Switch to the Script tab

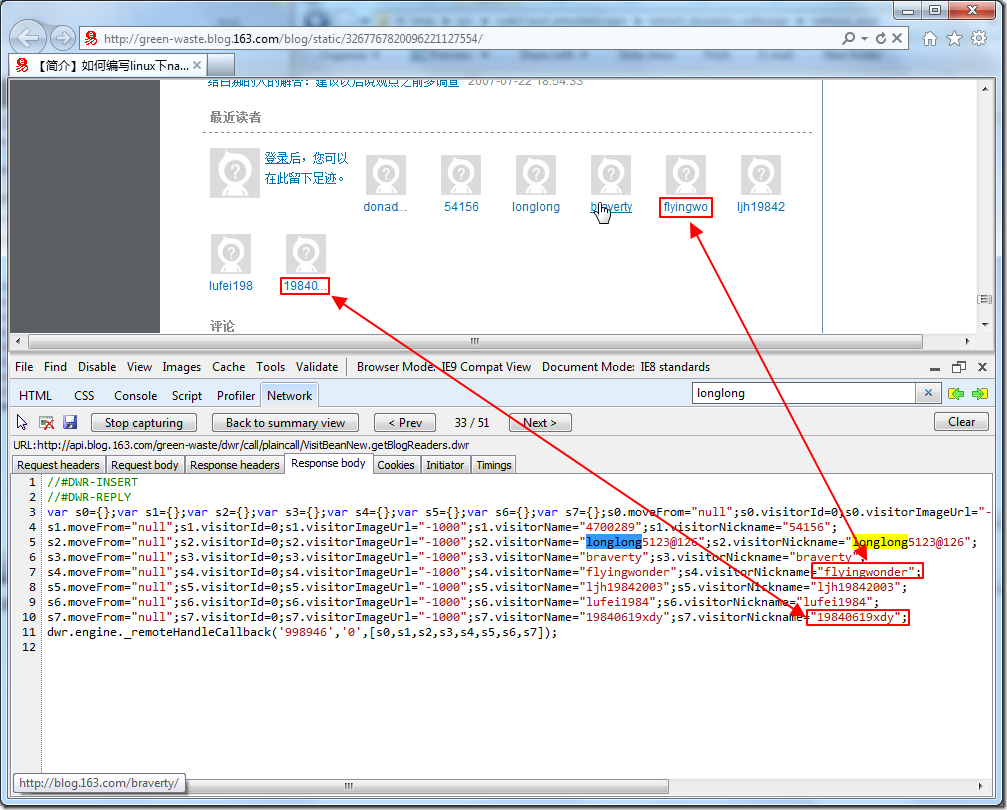pos(187,396)
